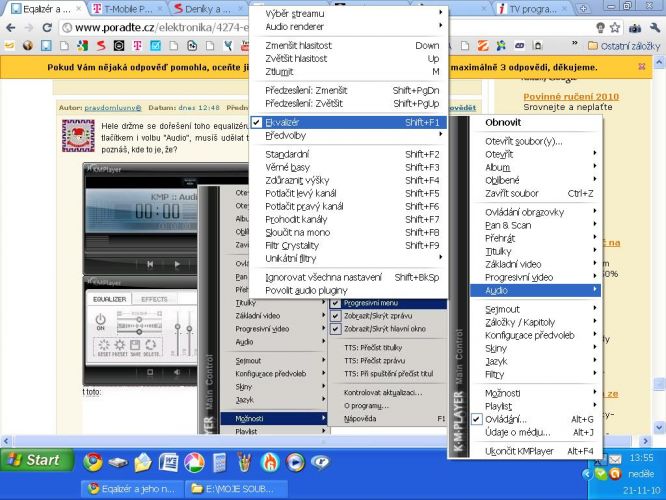Open the pink T-Mobile bookmark icon
Image resolution: width=666 pixels, height=500 pixels.
137,45
